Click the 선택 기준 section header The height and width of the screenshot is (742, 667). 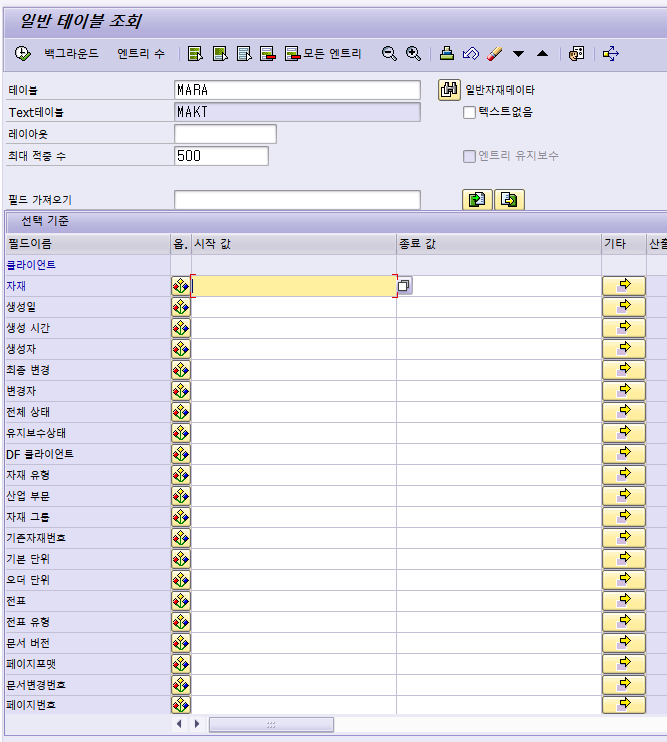click(45, 221)
